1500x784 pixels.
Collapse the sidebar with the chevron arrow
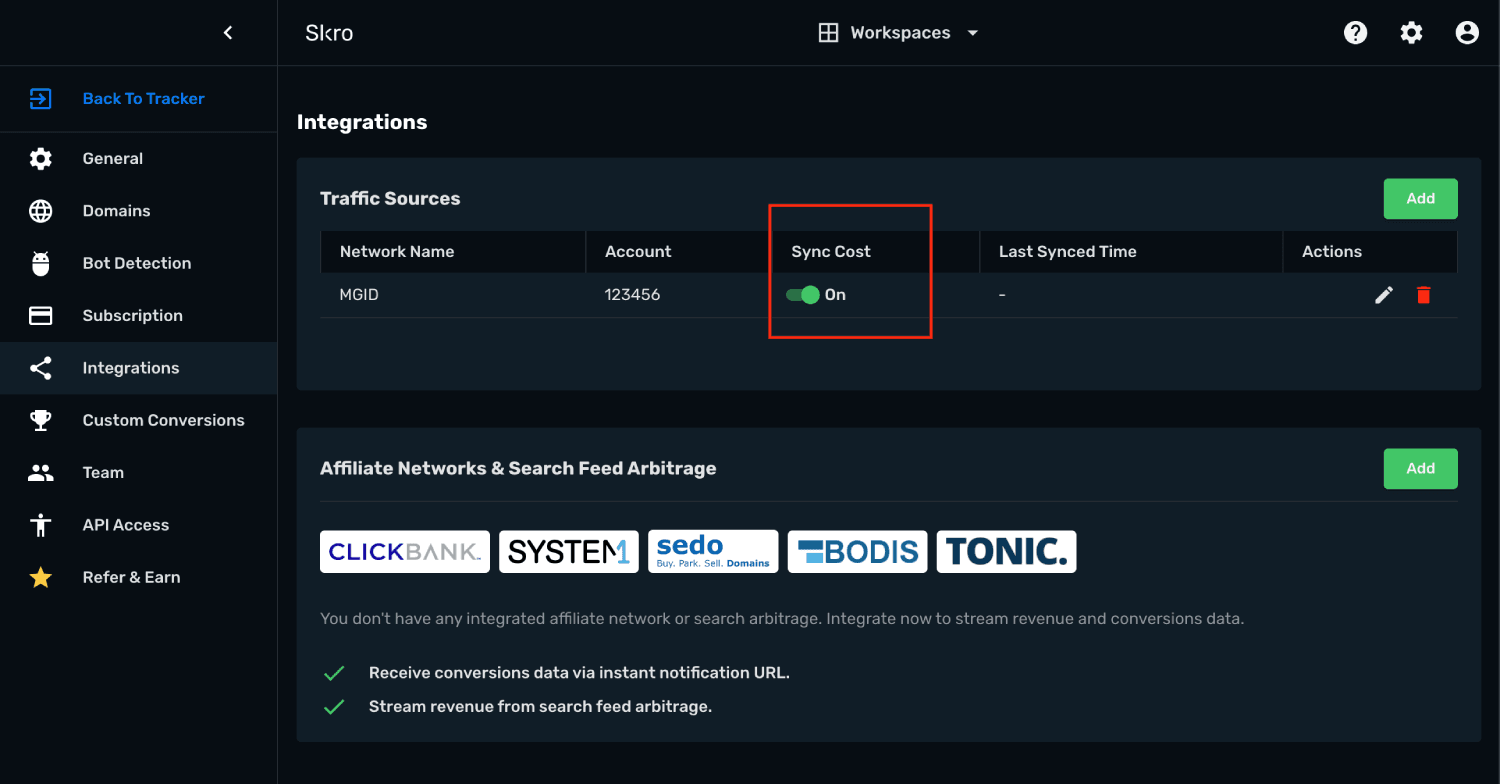coord(228,33)
